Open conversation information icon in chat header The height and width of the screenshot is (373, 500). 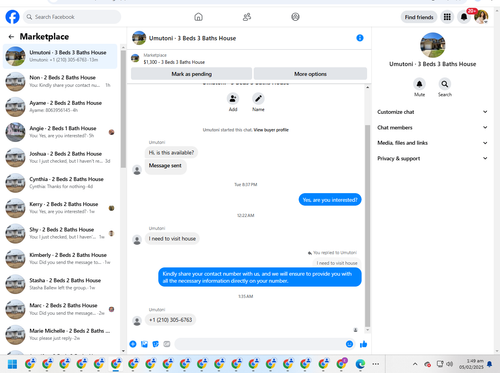pos(360,38)
